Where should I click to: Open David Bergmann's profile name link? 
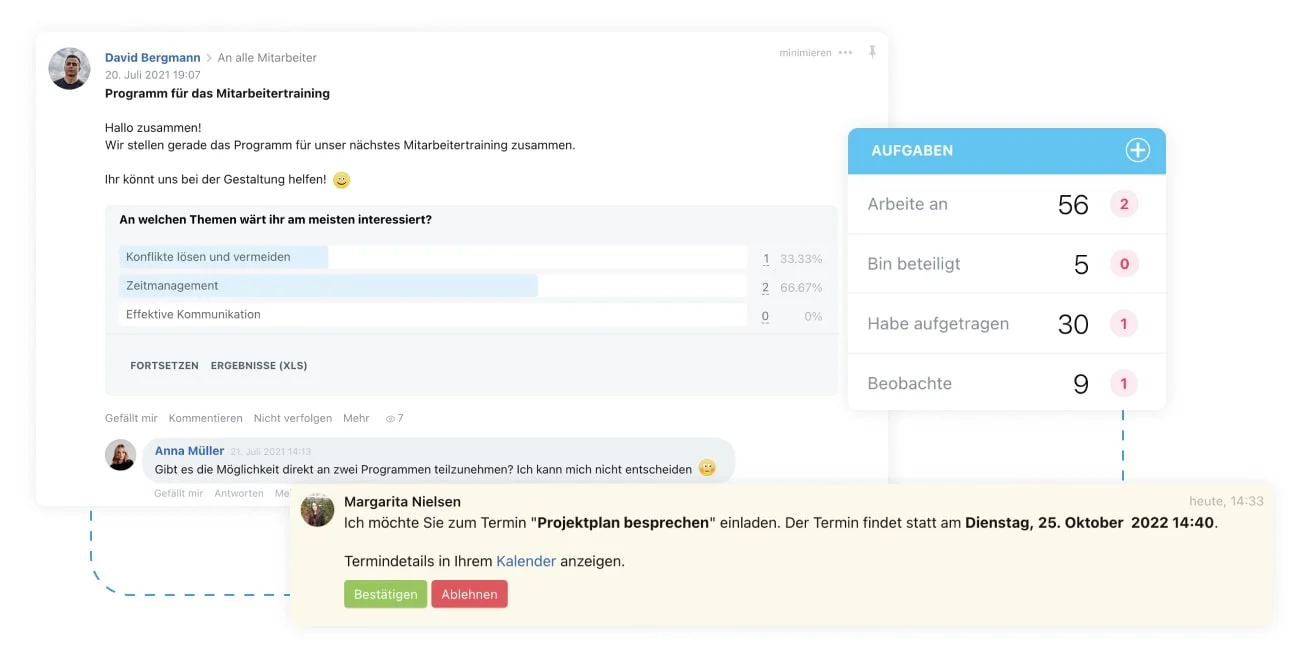[153, 58]
